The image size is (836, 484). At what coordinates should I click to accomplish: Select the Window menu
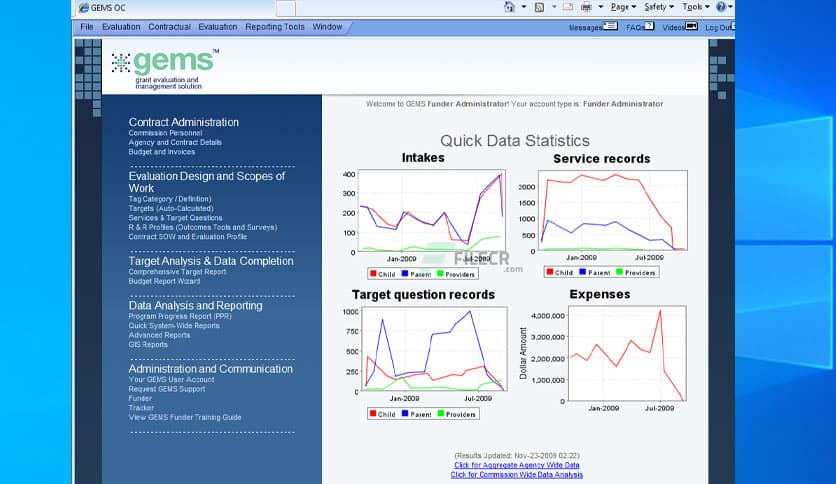pos(326,27)
